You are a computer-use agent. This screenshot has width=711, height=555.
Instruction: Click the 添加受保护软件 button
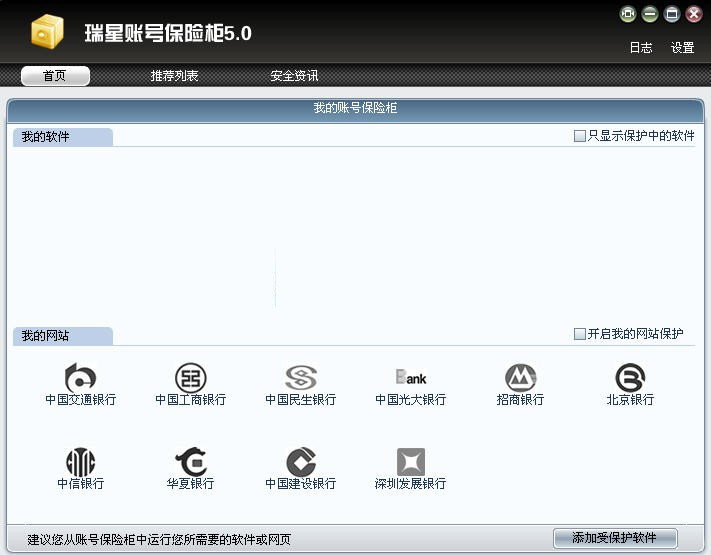click(x=615, y=538)
